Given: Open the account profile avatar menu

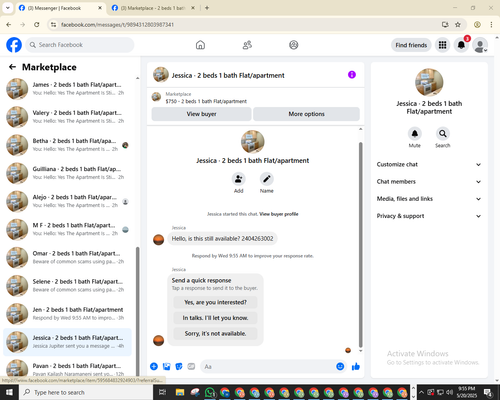Looking at the screenshot, I should click(x=480, y=45).
